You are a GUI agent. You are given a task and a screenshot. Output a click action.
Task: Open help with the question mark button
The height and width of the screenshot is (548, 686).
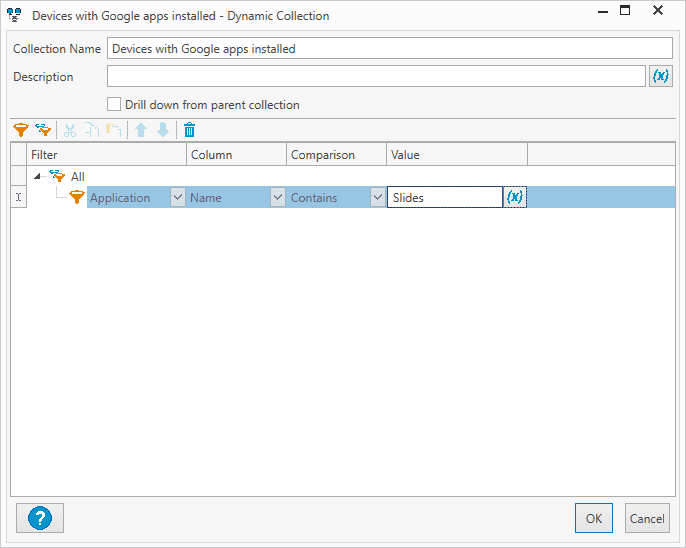pyautogui.click(x=40, y=518)
